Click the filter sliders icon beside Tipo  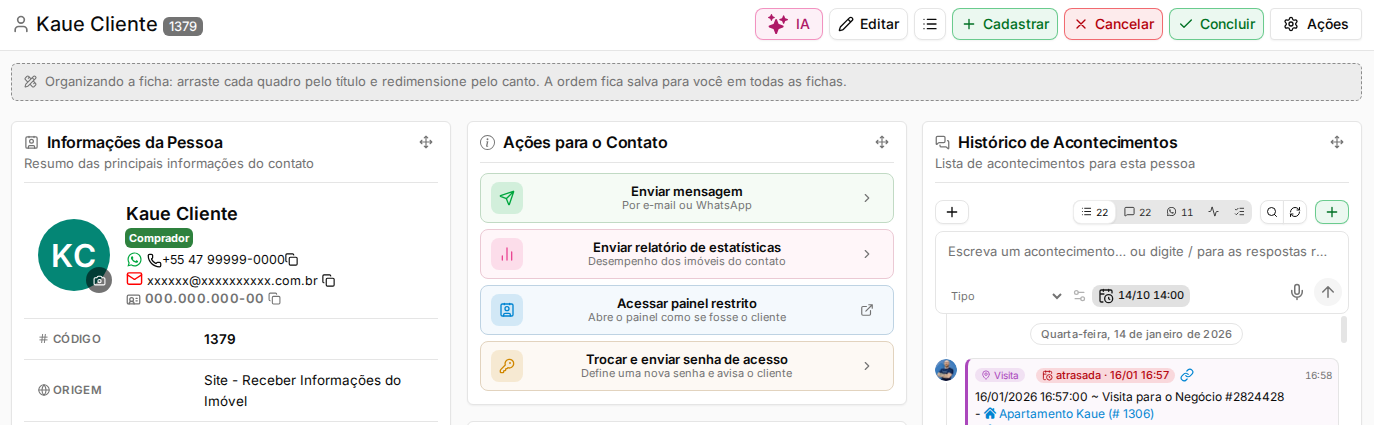pyautogui.click(x=1079, y=296)
